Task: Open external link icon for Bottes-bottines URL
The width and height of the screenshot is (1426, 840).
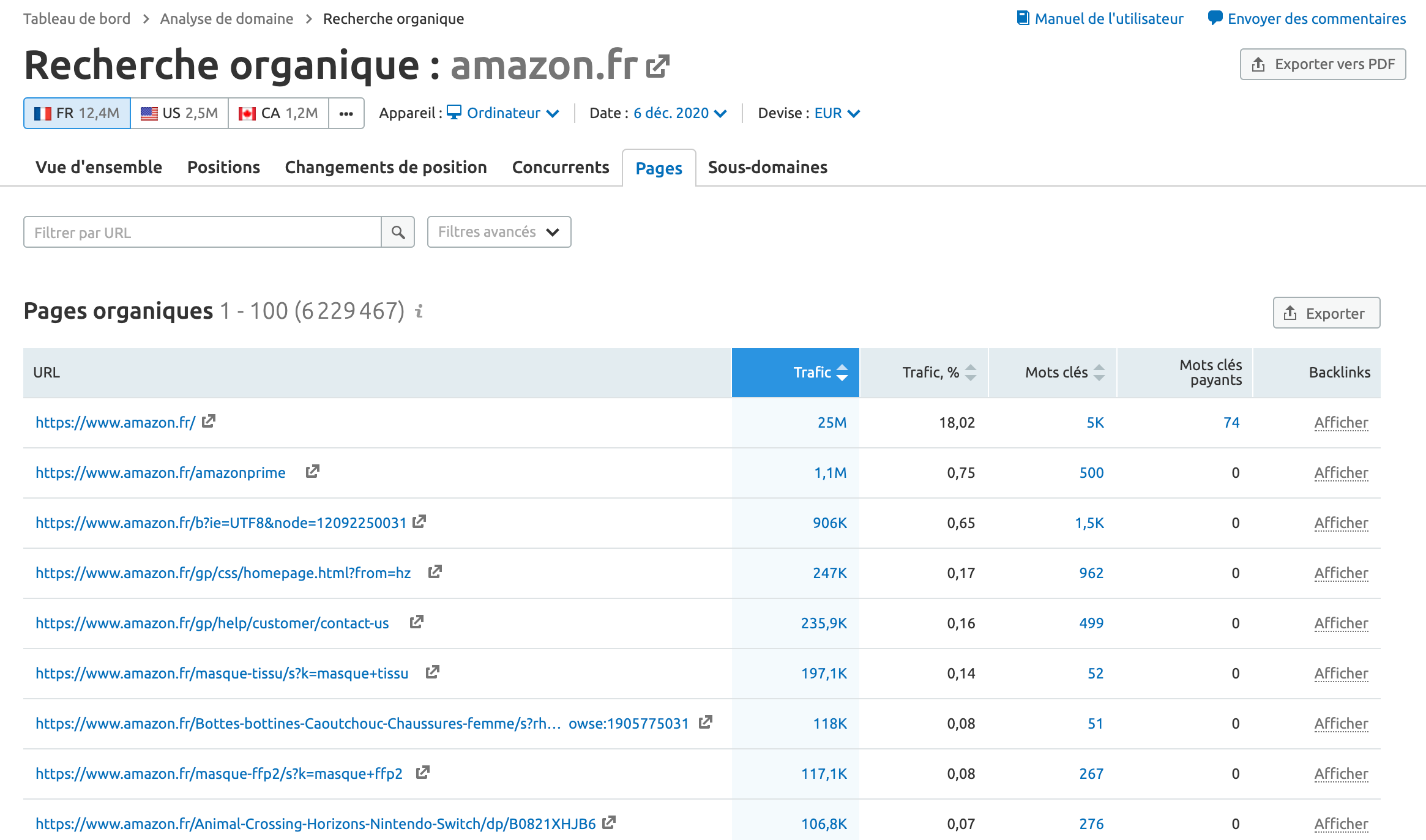Action: (706, 722)
